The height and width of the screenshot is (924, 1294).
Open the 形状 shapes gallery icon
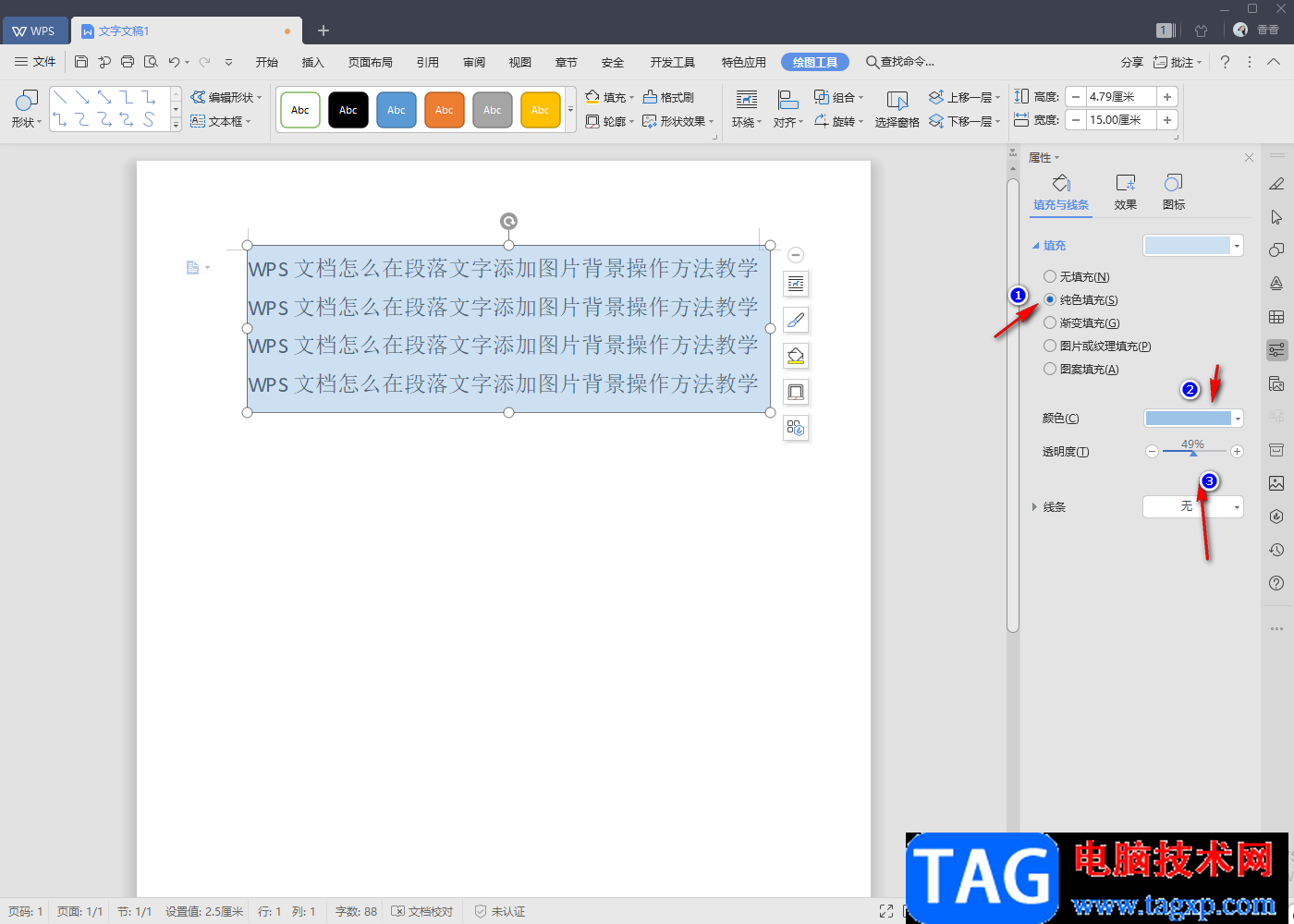pos(27,108)
